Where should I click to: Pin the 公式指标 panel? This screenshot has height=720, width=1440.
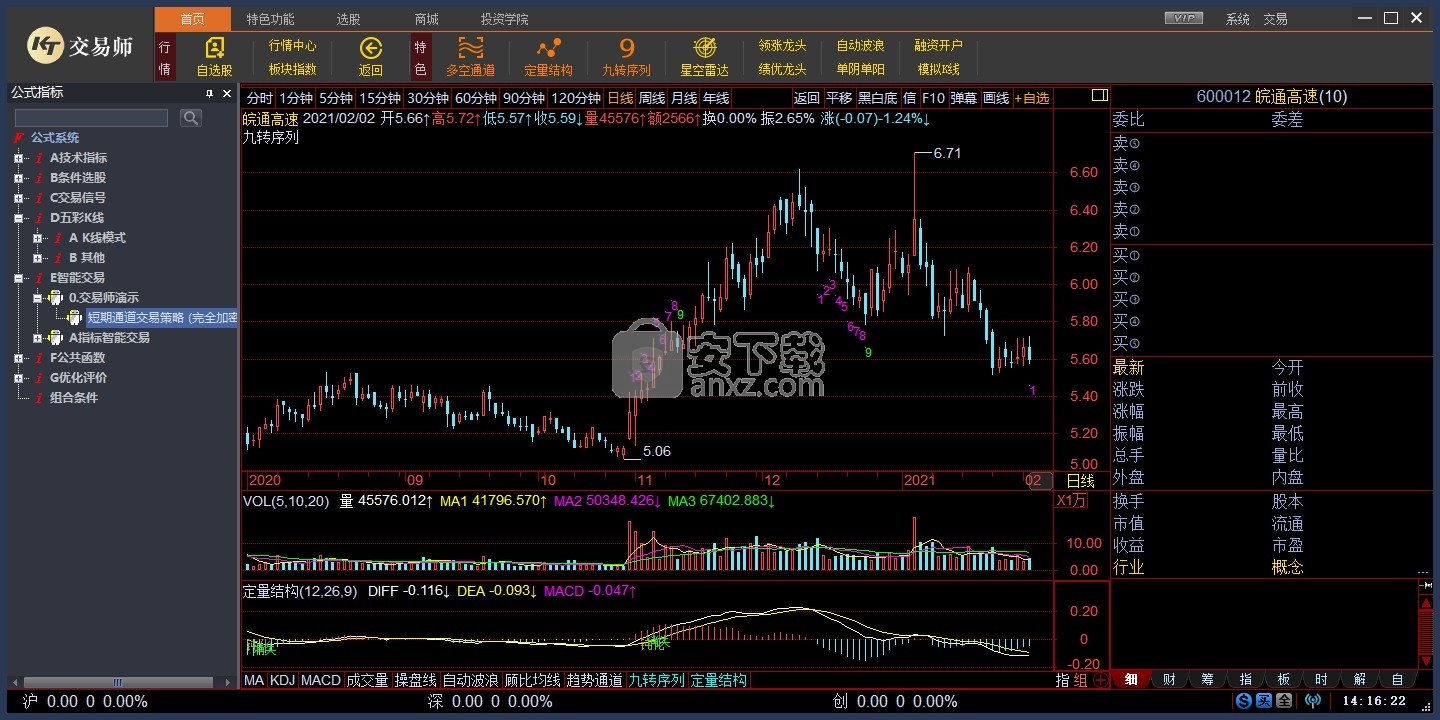click(x=210, y=93)
